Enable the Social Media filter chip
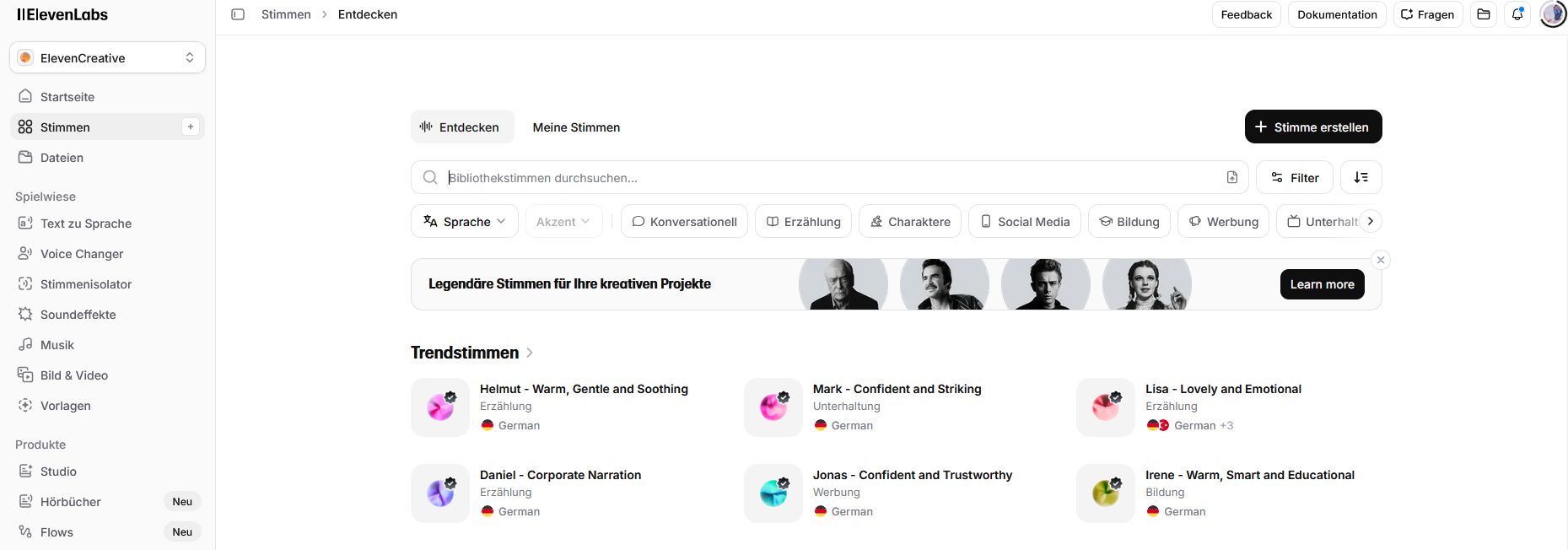The height and width of the screenshot is (550, 1568). 1025,222
